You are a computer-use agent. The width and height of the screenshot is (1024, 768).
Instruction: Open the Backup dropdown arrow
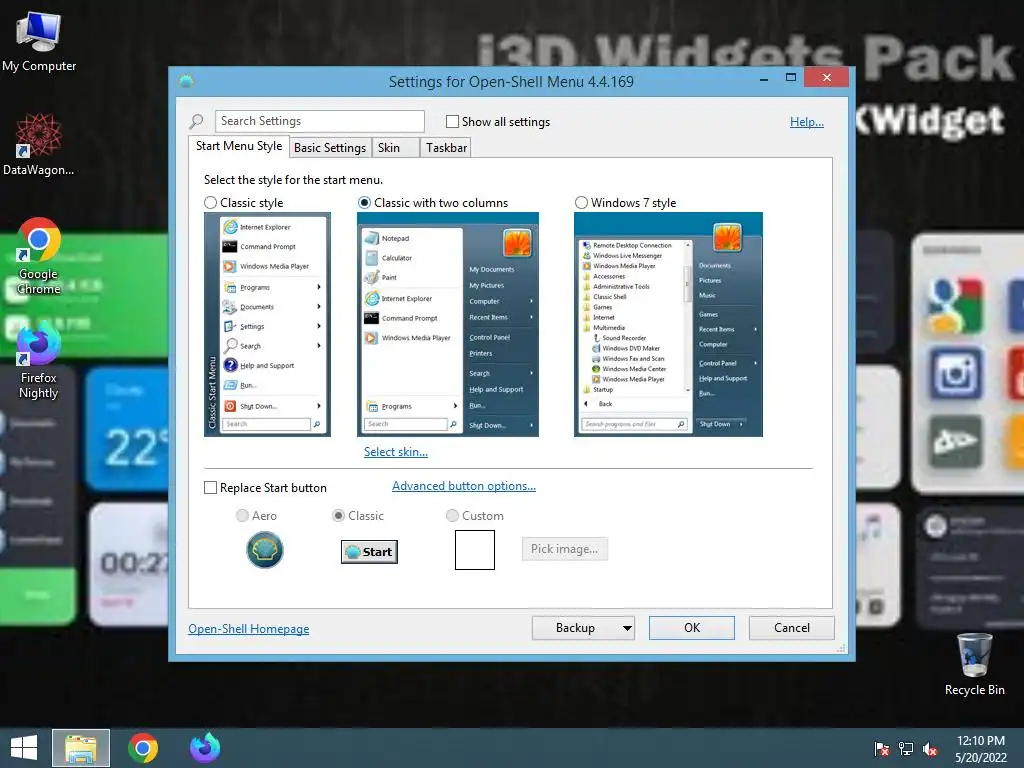click(x=627, y=628)
